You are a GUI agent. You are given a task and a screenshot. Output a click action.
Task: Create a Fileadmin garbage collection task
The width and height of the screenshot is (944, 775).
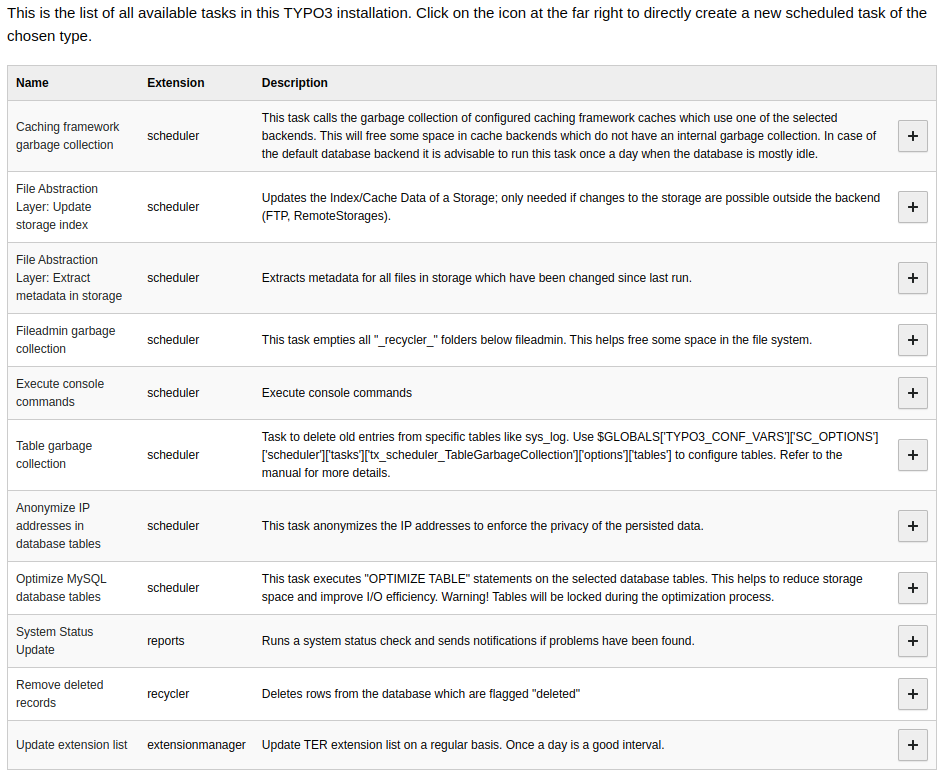[912, 340]
